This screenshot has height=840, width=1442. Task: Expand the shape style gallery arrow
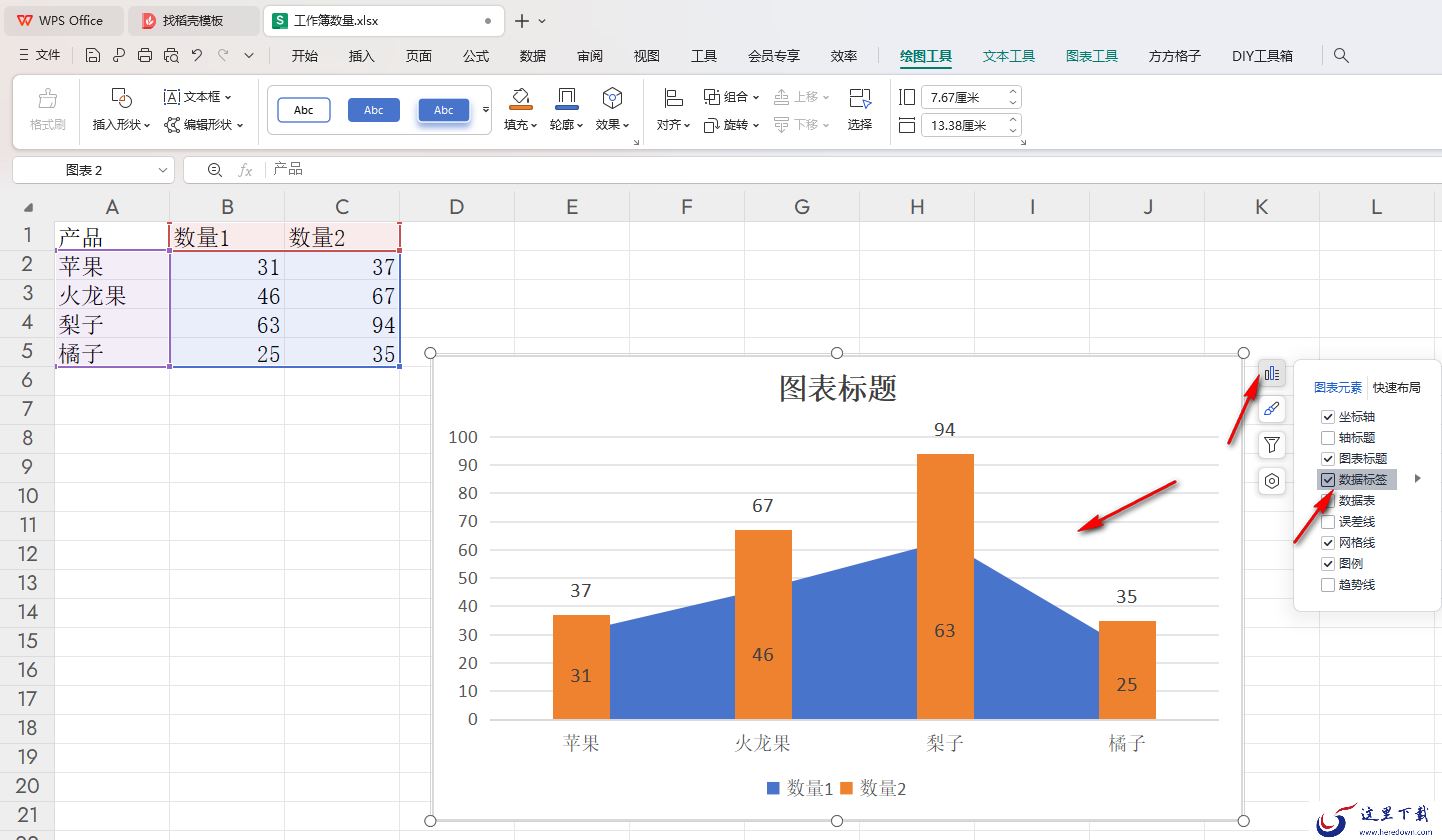click(486, 109)
